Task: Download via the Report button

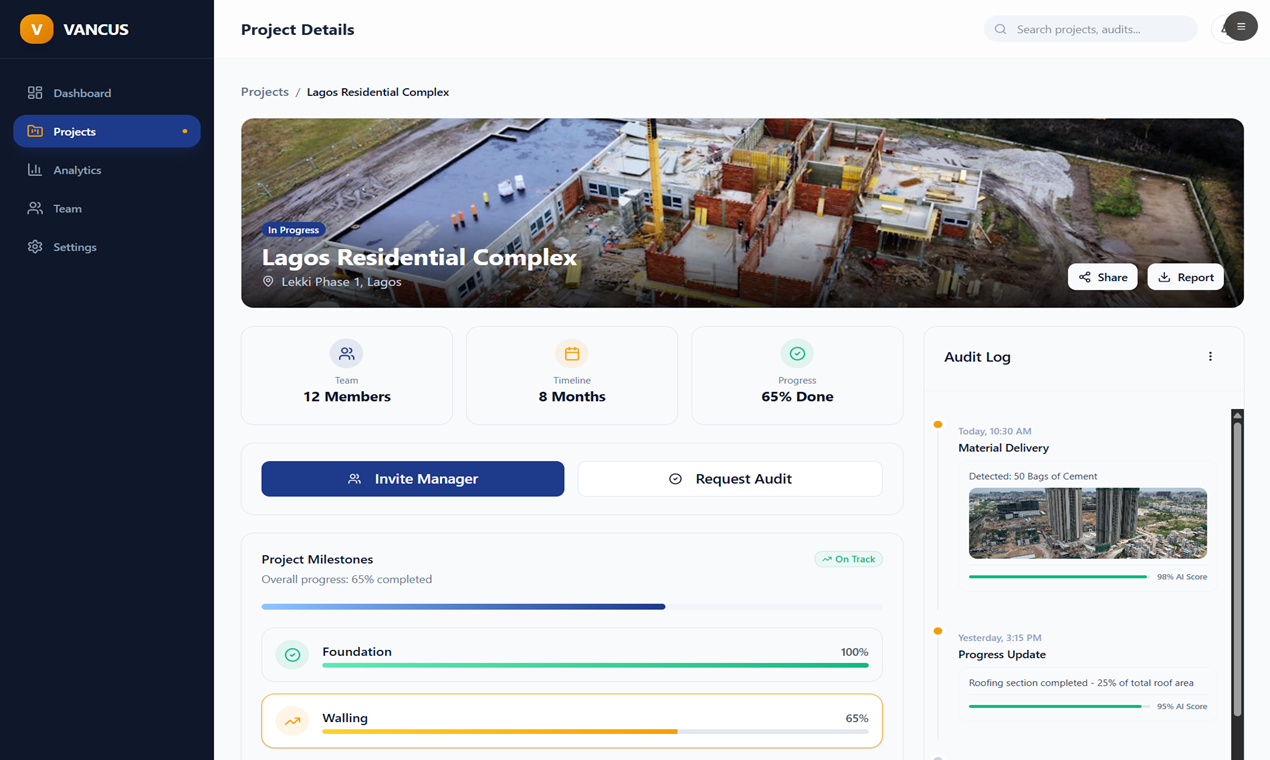Action: coord(1186,277)
